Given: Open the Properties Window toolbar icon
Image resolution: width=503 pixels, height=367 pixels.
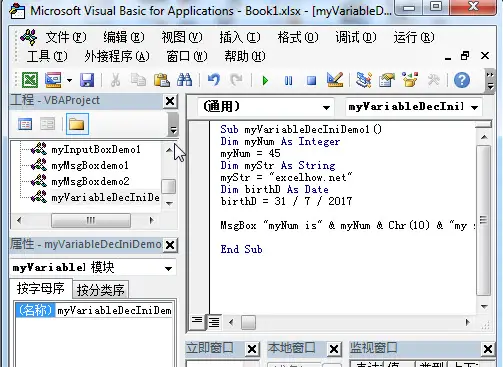Looking at the screenshot, I should (x=387, y=80).
